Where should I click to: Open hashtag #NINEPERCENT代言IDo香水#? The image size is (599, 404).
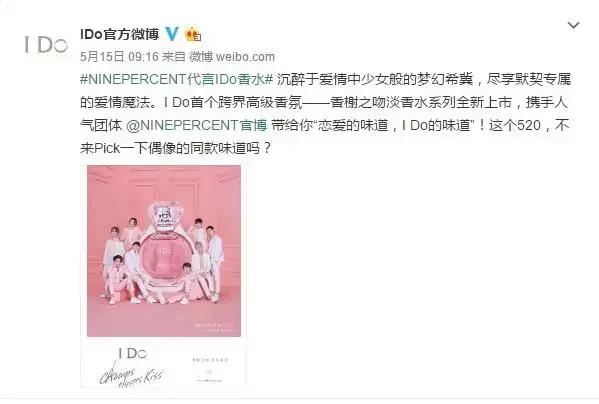click(176, 79)
